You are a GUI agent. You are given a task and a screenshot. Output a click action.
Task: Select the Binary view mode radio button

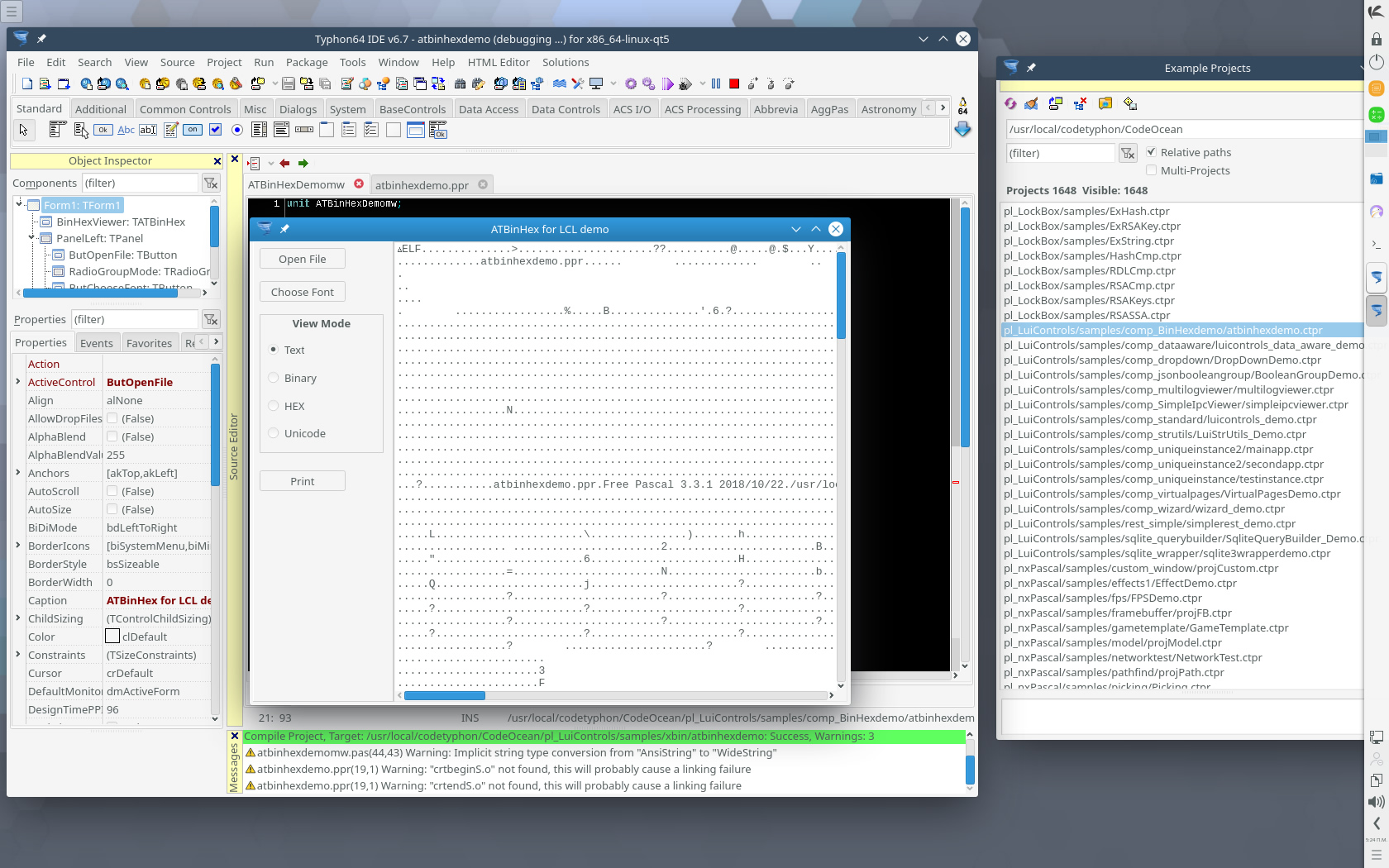click(x=274, y=378)
